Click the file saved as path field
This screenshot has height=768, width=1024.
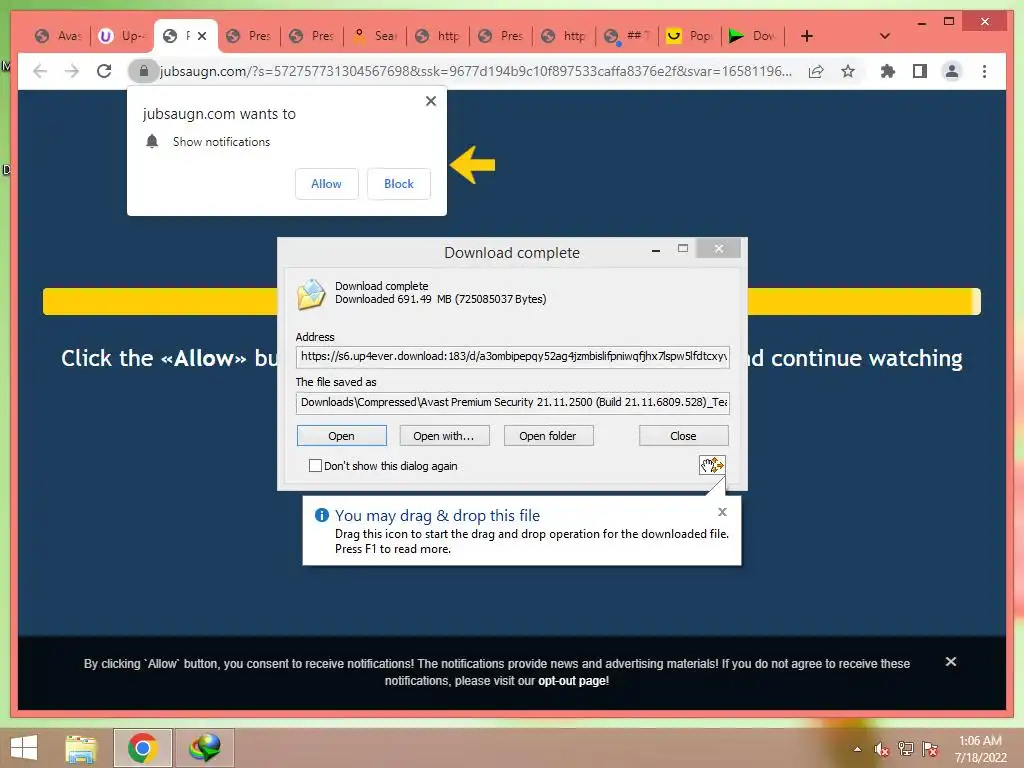pyautogui.click(x=513, y=402)
